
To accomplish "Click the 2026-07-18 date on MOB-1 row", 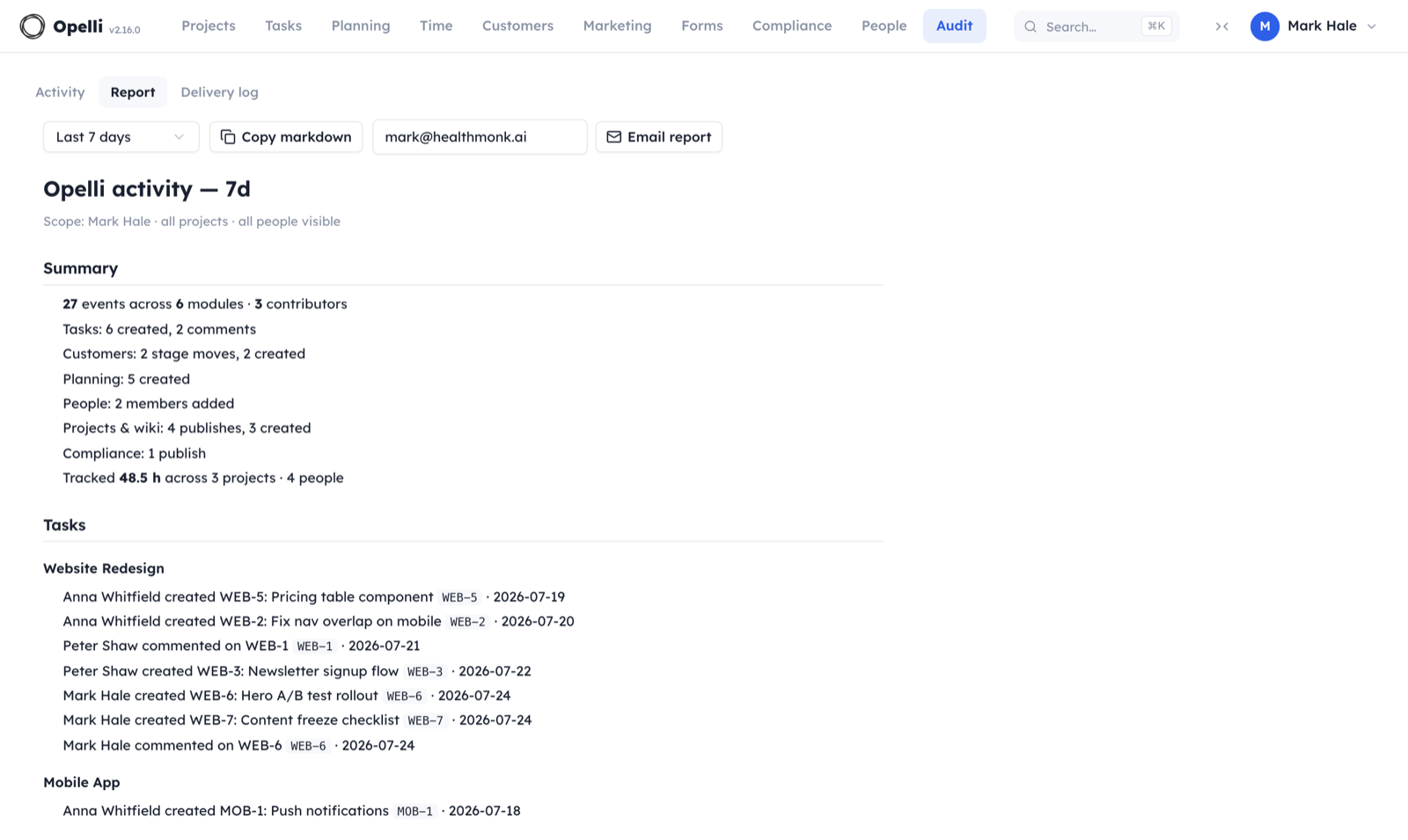I will 484,811.
